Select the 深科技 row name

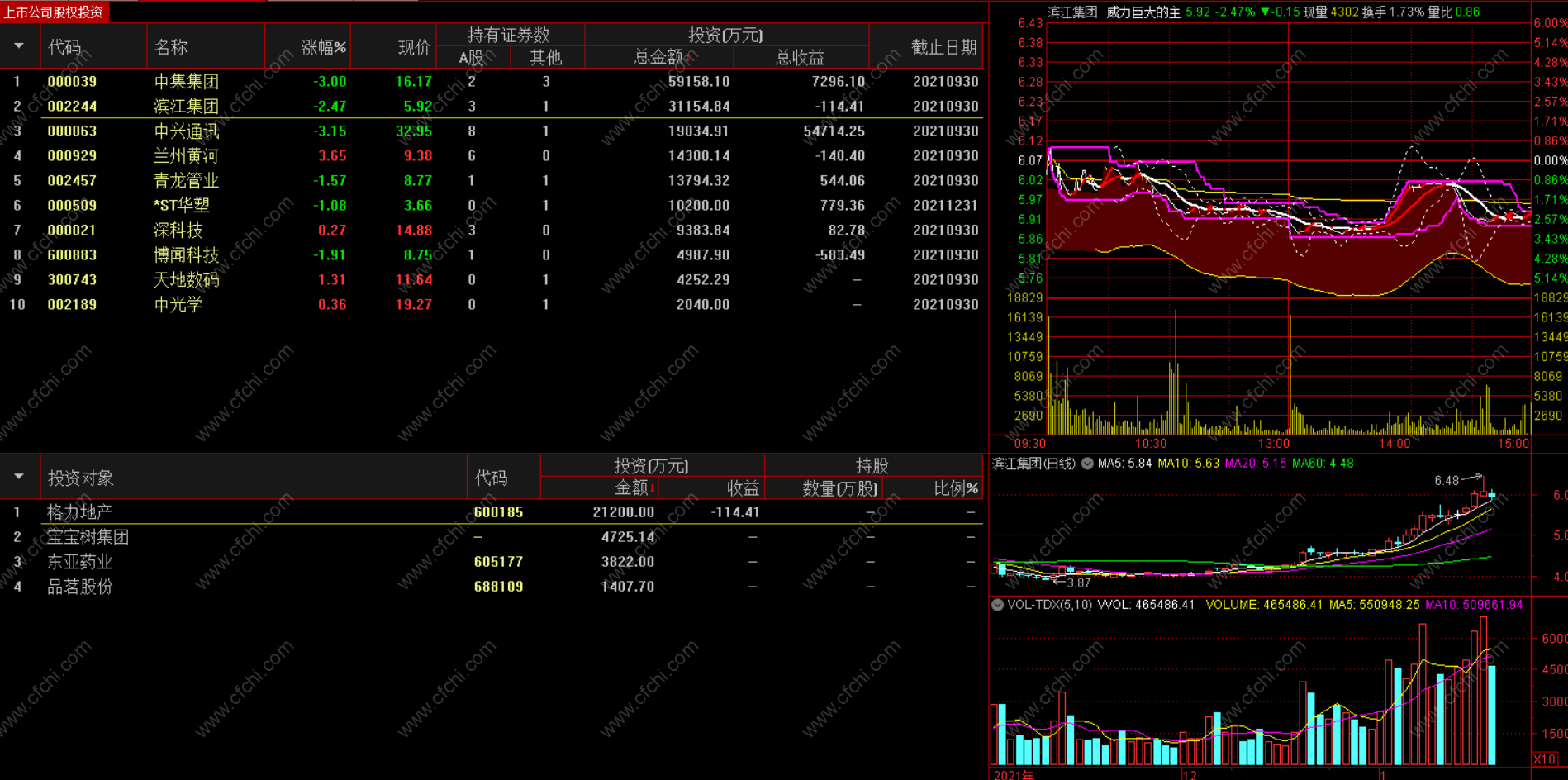click(x=178, y=231)
